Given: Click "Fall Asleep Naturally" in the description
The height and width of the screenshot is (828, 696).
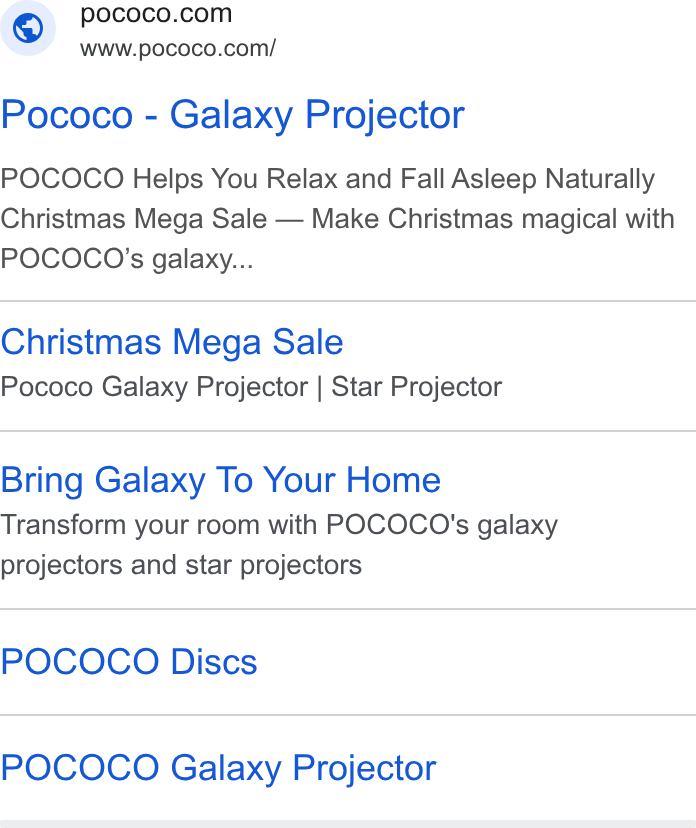Looking at the screenshot, I should click(x=528, y=178).
